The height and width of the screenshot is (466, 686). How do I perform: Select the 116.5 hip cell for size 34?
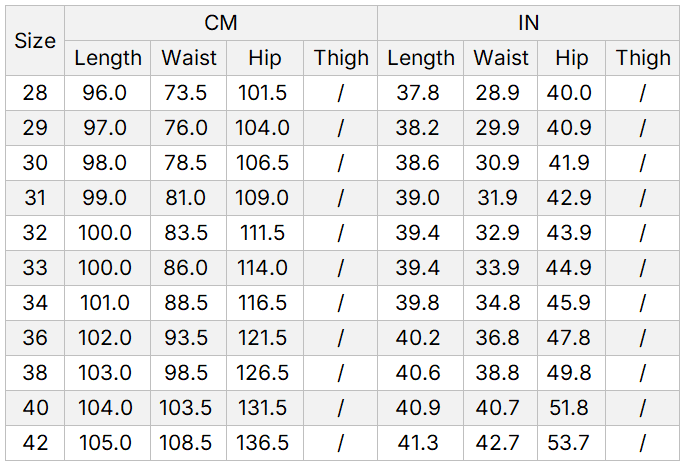(x=263, y=303)
